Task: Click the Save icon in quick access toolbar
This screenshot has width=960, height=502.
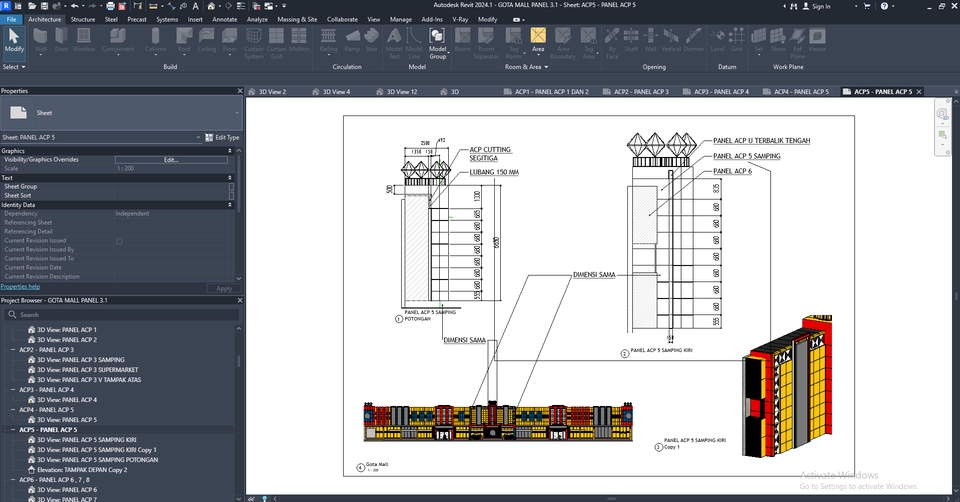Action: [44, 6]
